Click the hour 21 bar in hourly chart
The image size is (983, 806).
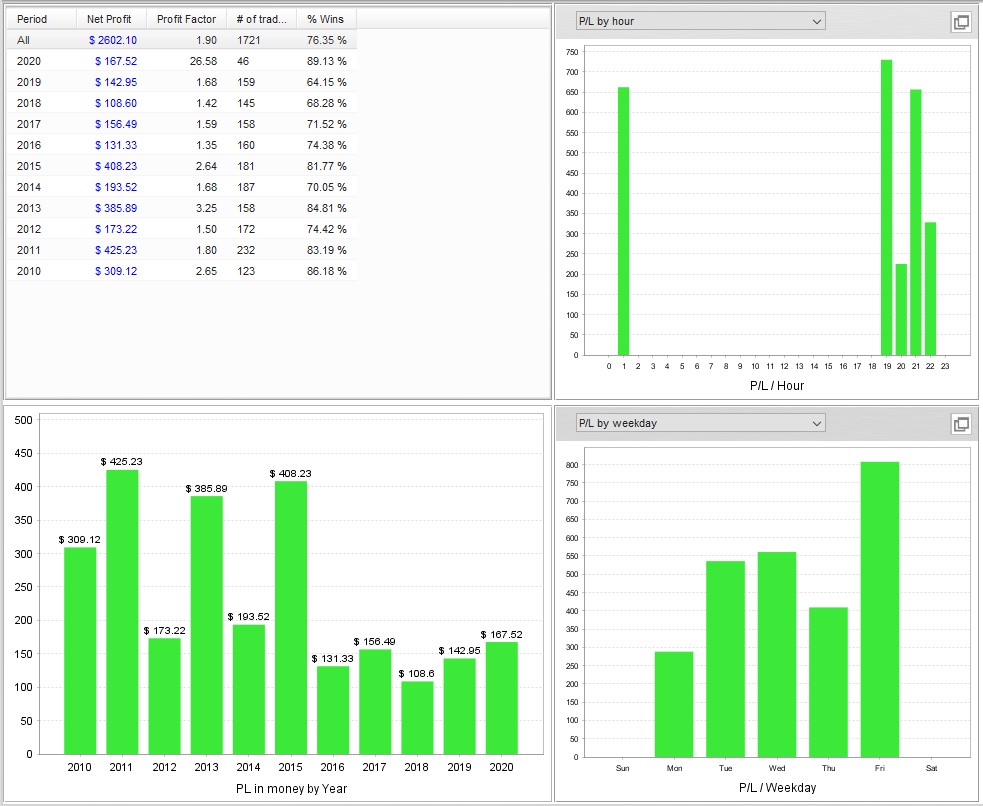click(x=916, y=222)
